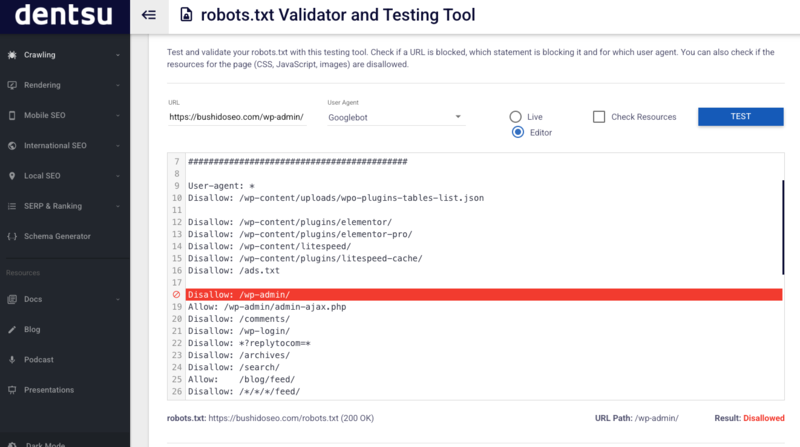Click the blue TEST button

pos(740,116)
